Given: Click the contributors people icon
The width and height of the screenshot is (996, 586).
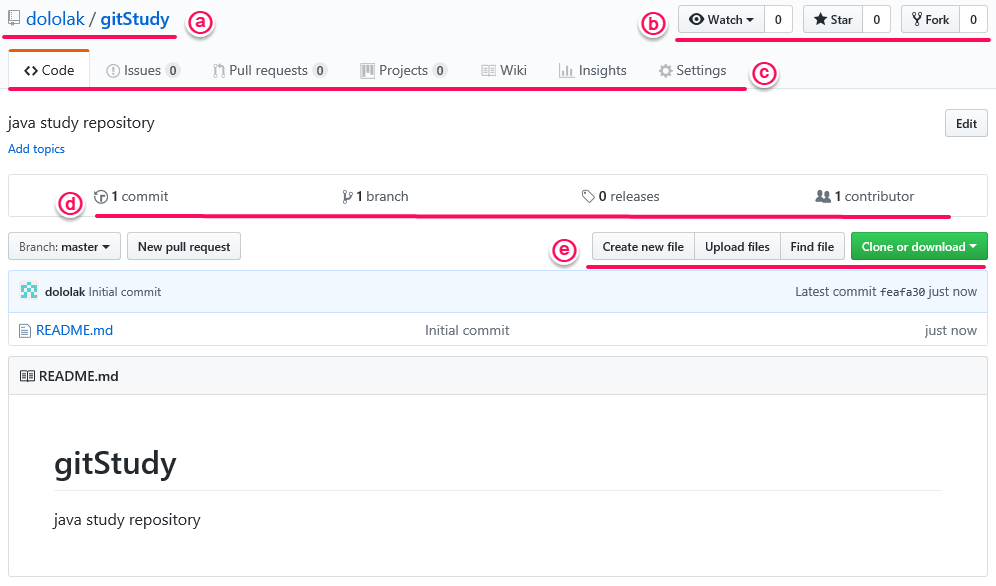Looking at the screenshot, I should 823,197.
